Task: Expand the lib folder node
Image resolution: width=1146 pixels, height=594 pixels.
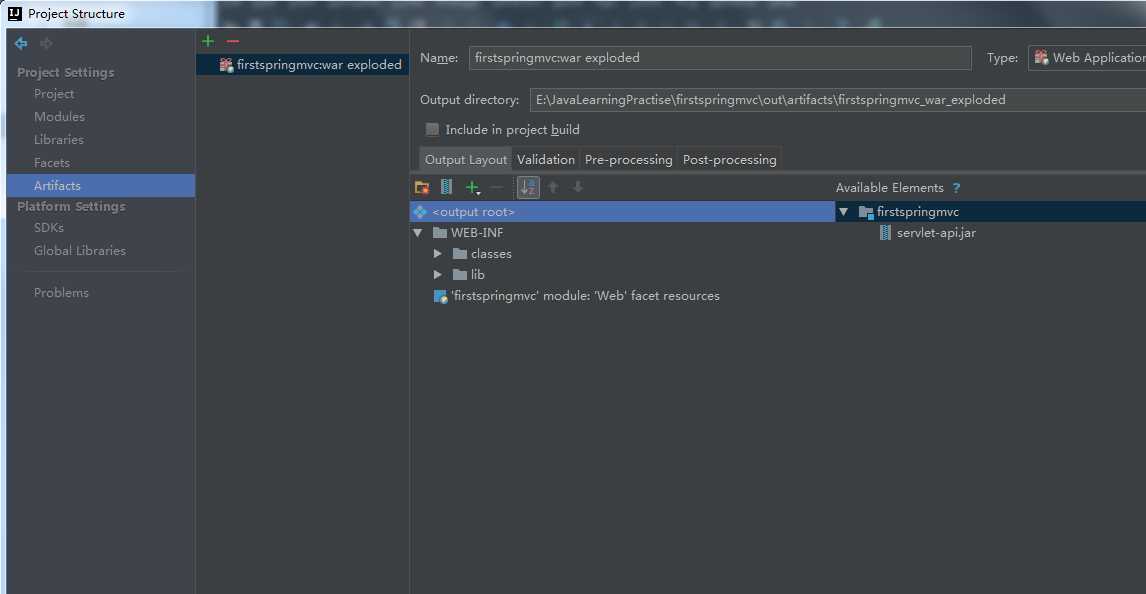Action: pyautogui.click(x=438, y=275)
